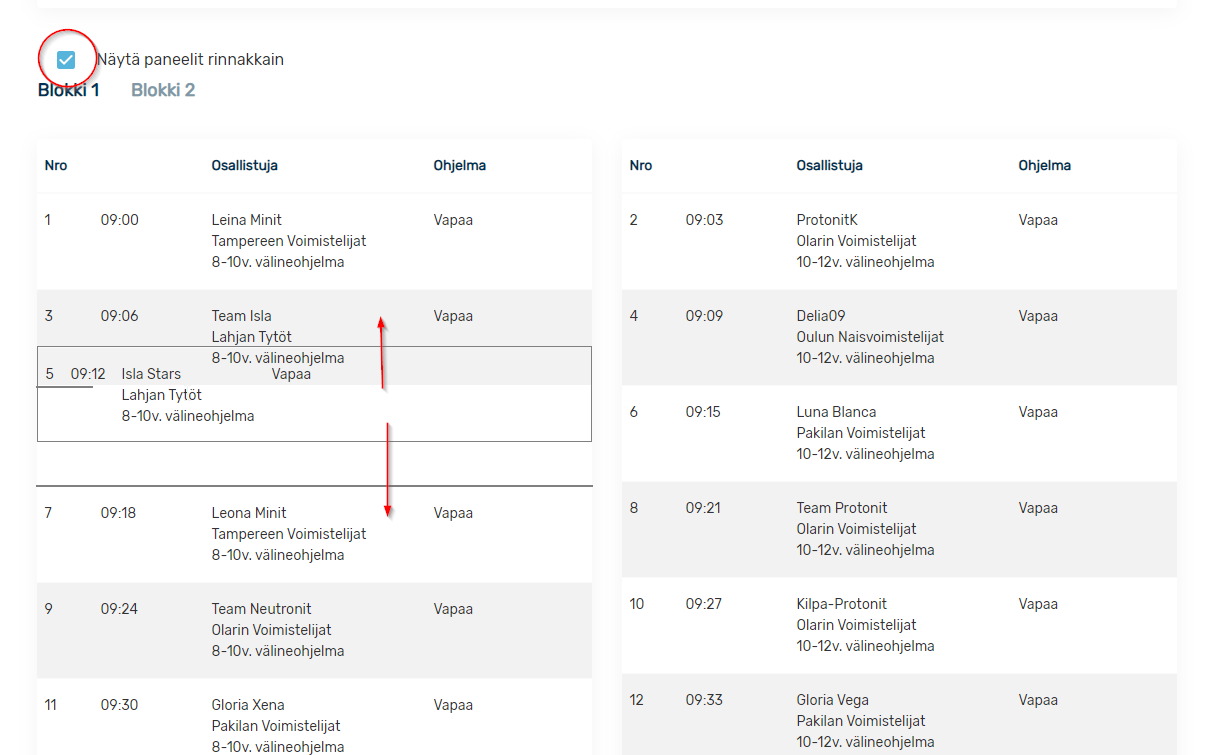
Task: Click right panel Ohjelma column header
Action: click(1045, 166)
